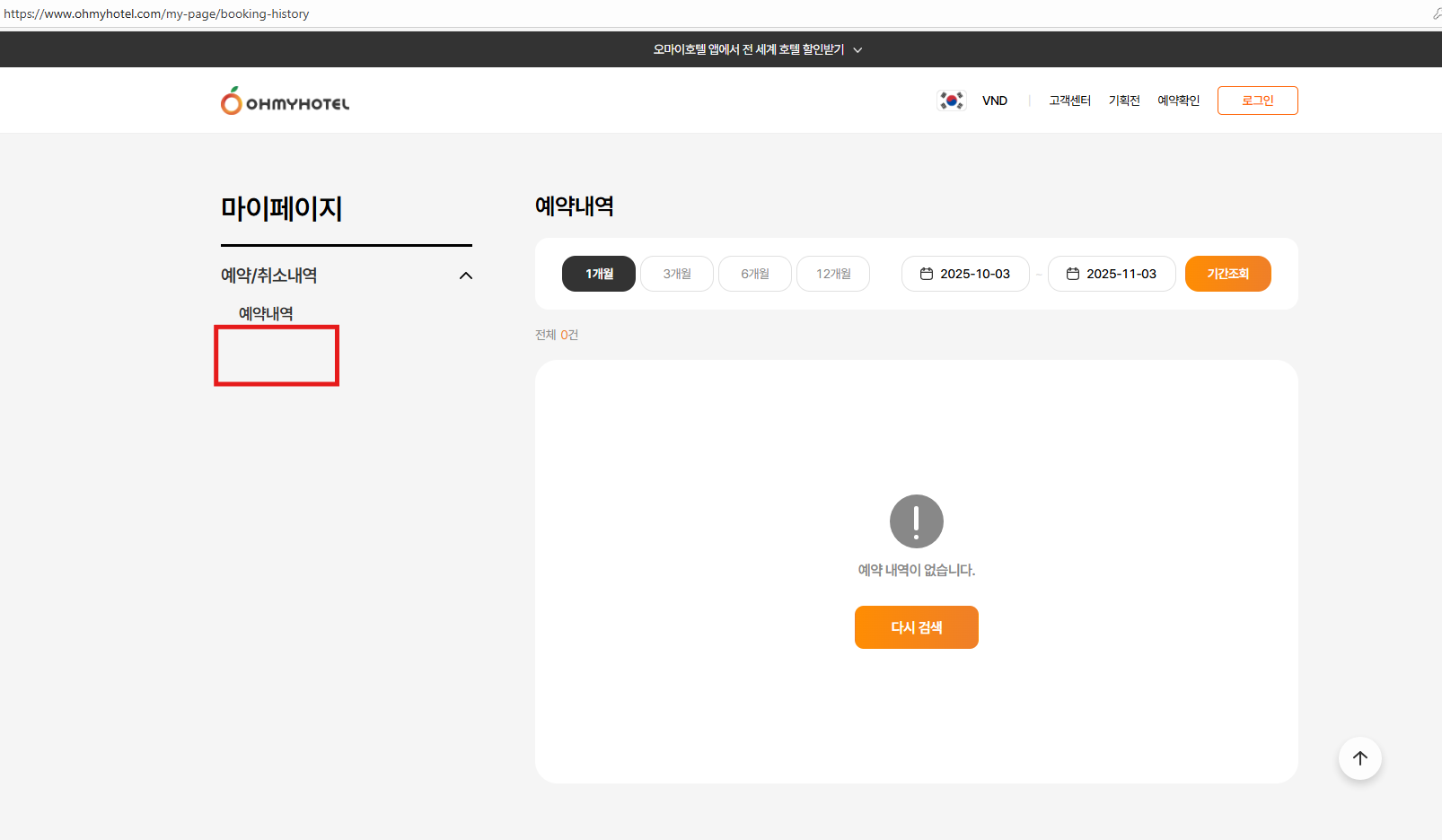
Task: Click the scroll-to-top arrow button
Action: coord(1359,758)
